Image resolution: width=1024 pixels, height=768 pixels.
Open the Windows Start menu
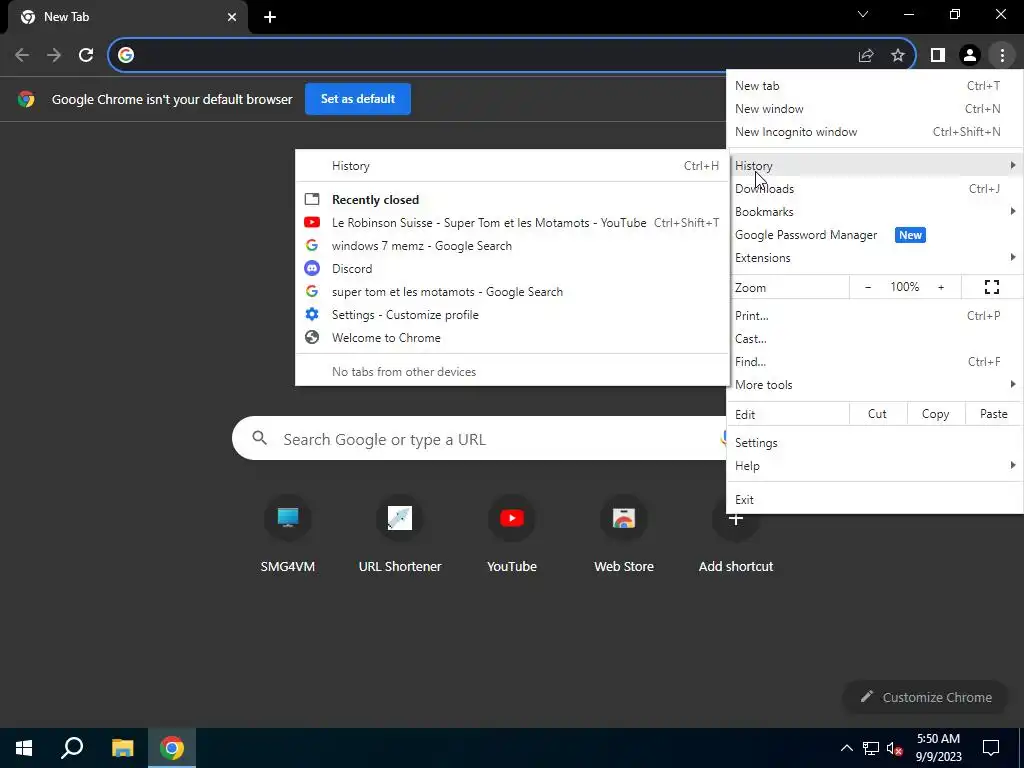click(24, 748)
